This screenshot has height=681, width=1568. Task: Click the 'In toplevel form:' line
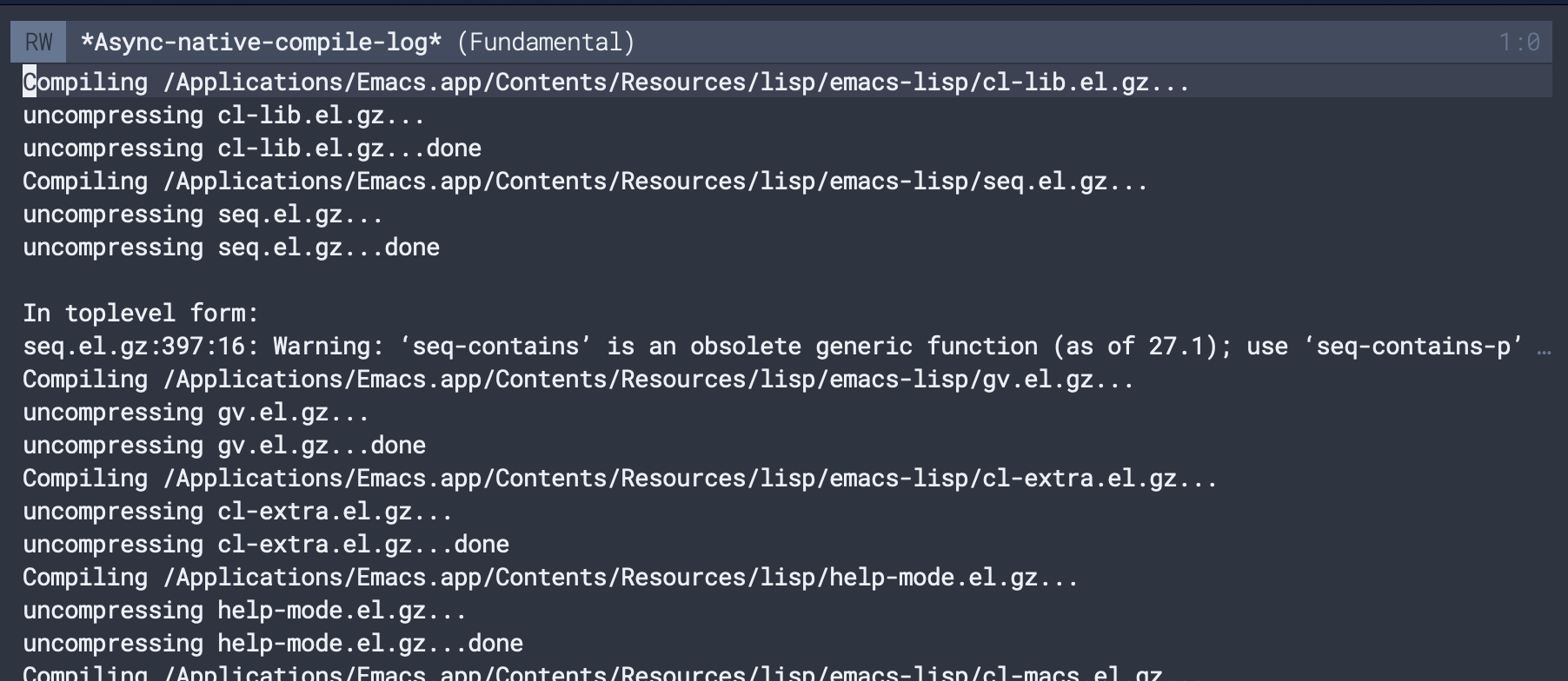(x=141, y=314)
